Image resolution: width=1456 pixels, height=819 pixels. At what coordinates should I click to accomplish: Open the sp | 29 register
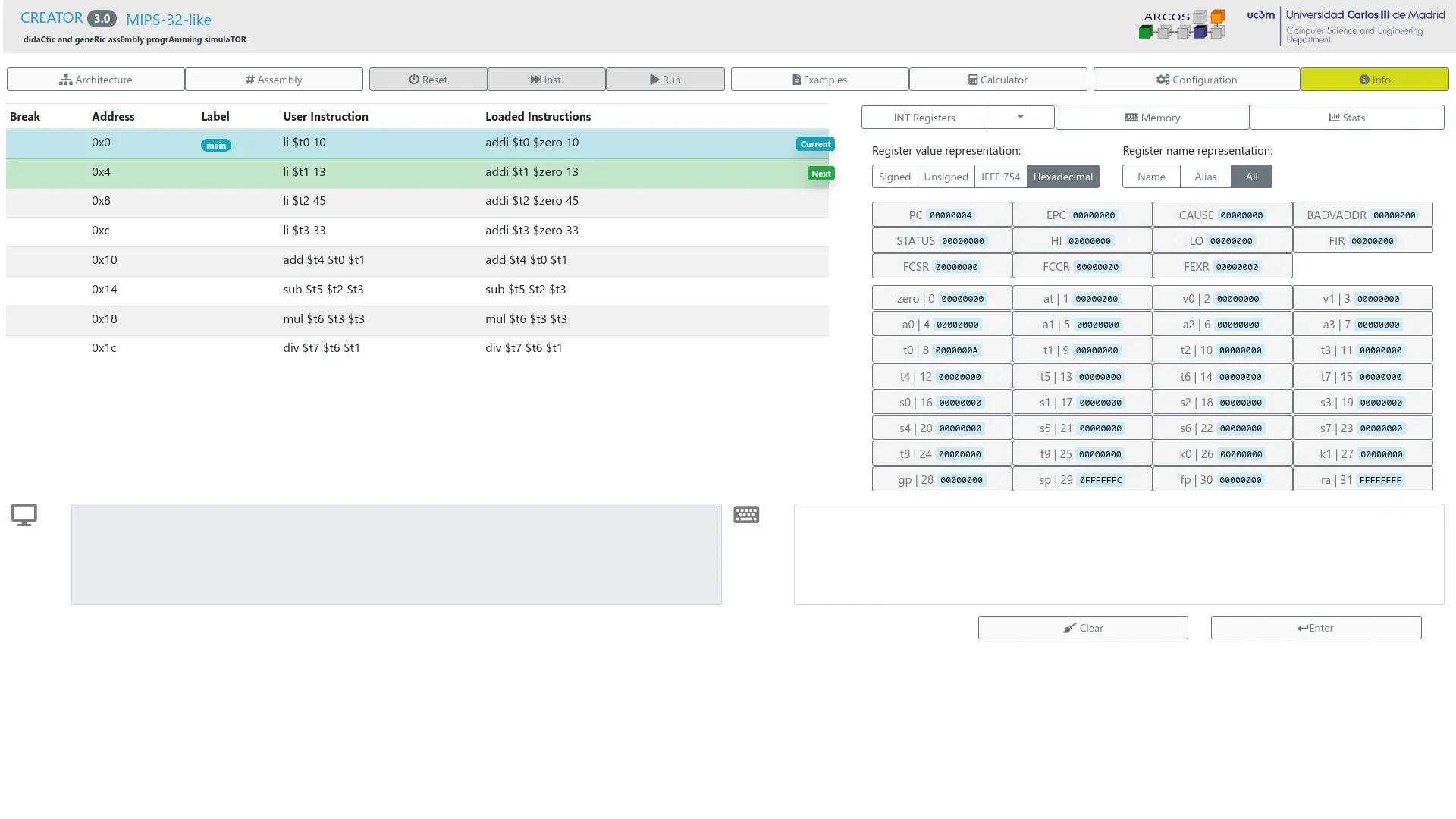click(x=1082, y=479)
